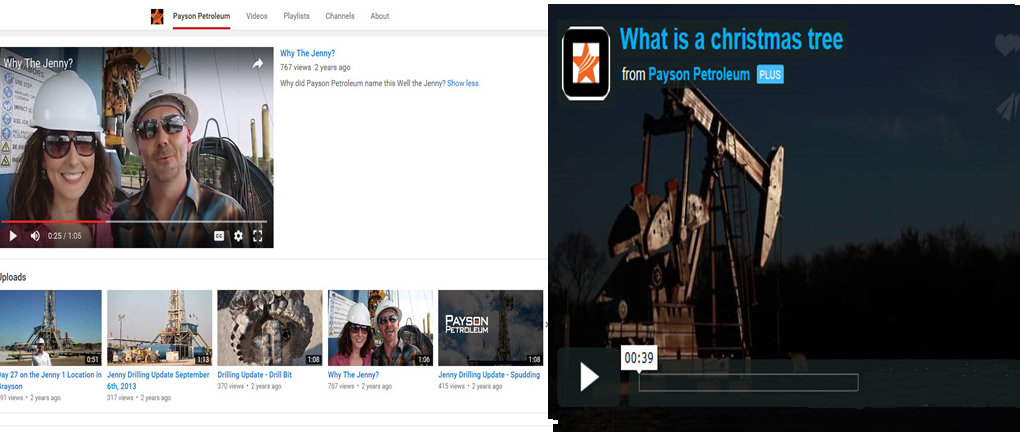Screen dimensions: 1020x432
Task: Click the Payson Petroleum channel logo icon
Action: pyautogui.click(x=157, y=16)
